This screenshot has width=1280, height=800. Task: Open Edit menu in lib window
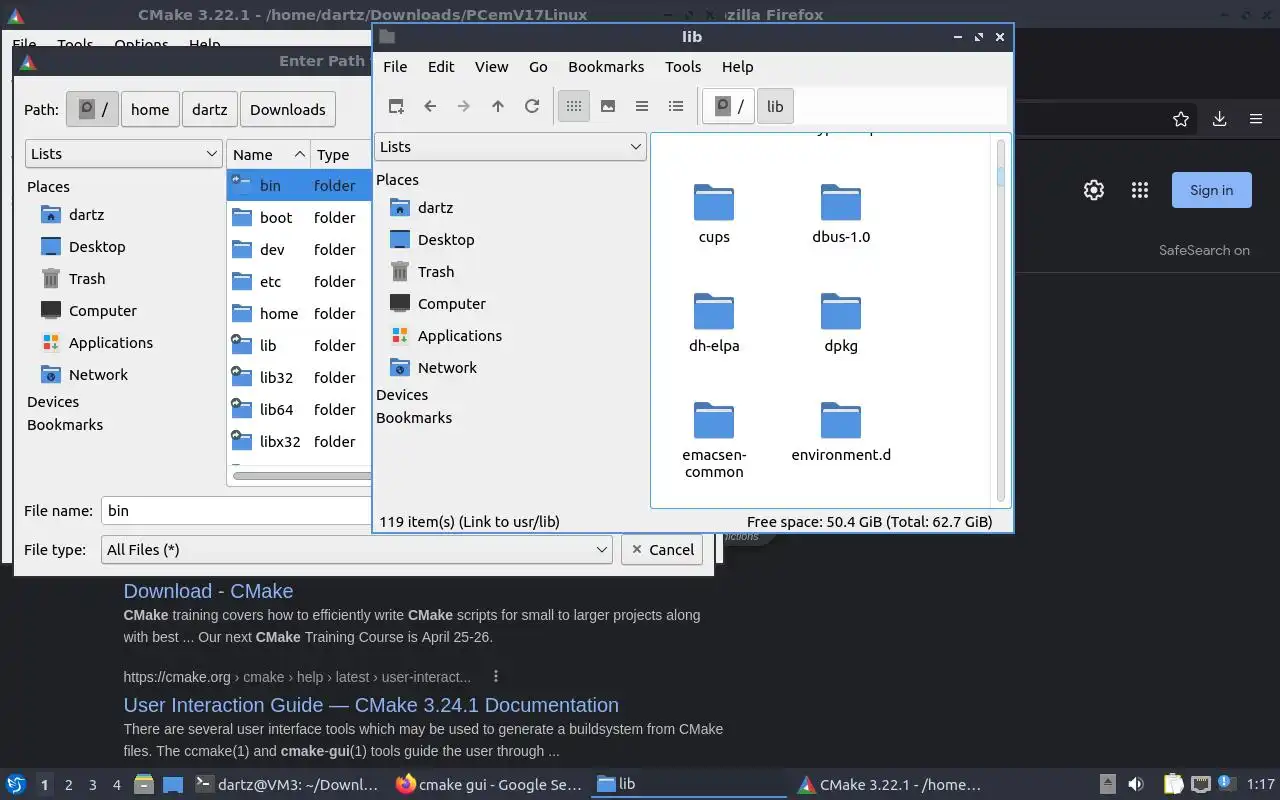click(x=441, y=67)
